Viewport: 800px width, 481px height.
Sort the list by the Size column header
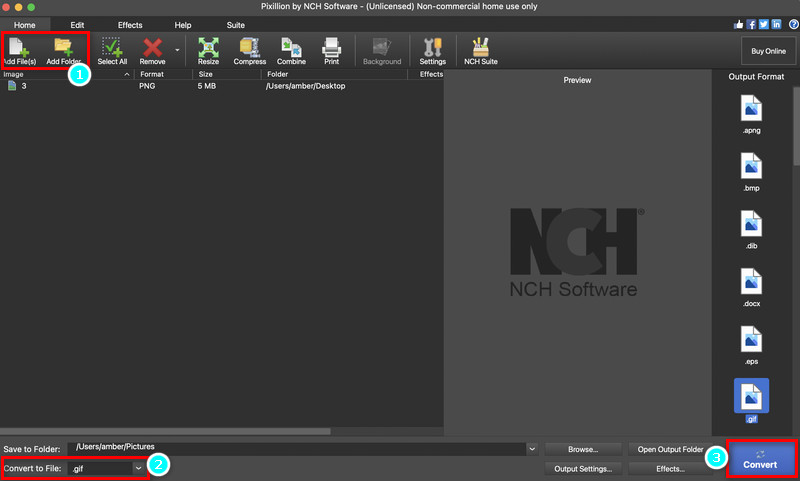(x=227, y=74)
